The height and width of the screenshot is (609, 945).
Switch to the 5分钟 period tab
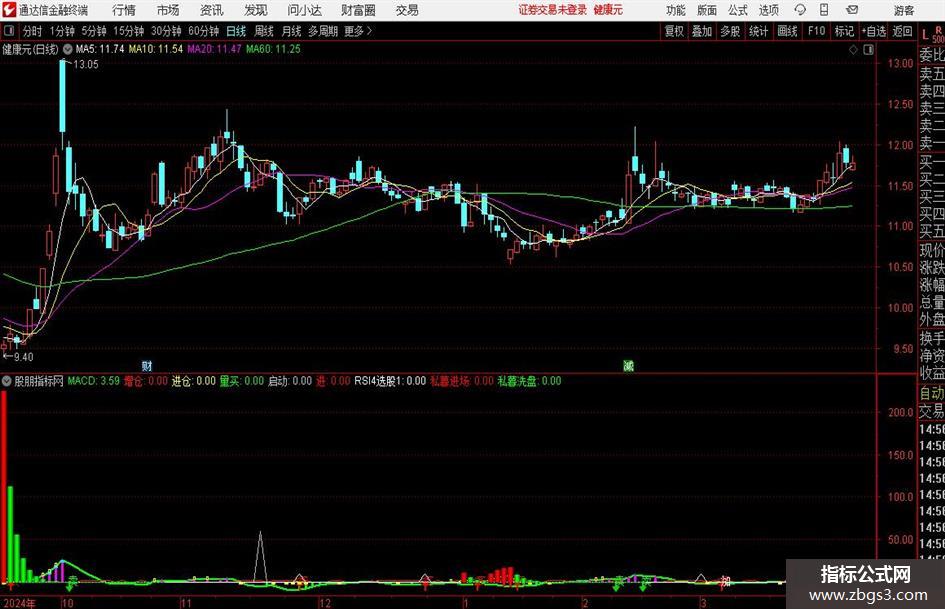tap(94, 31)
